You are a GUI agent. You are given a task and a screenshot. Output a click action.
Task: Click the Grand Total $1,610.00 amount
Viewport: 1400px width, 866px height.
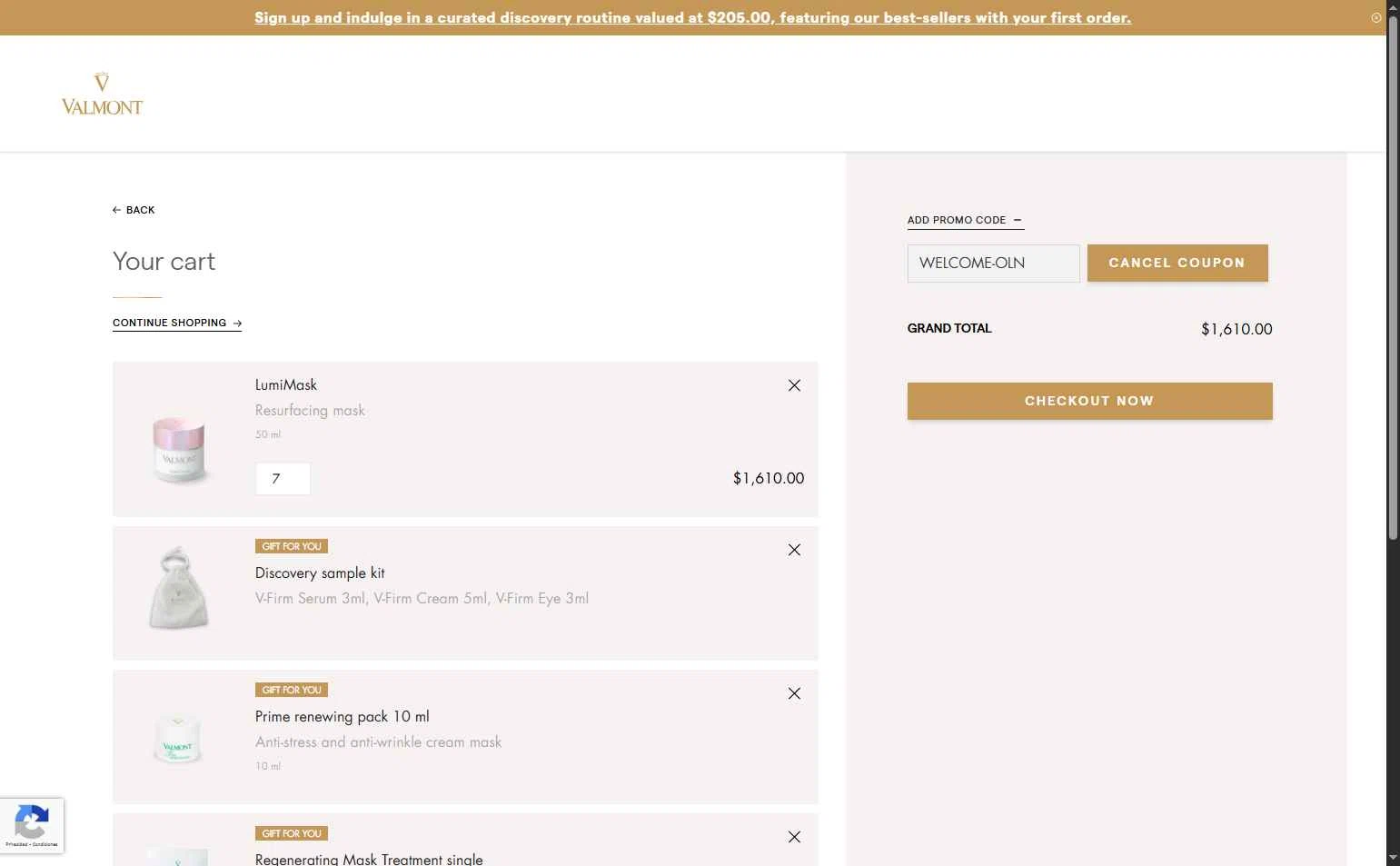pos(1236,329)
